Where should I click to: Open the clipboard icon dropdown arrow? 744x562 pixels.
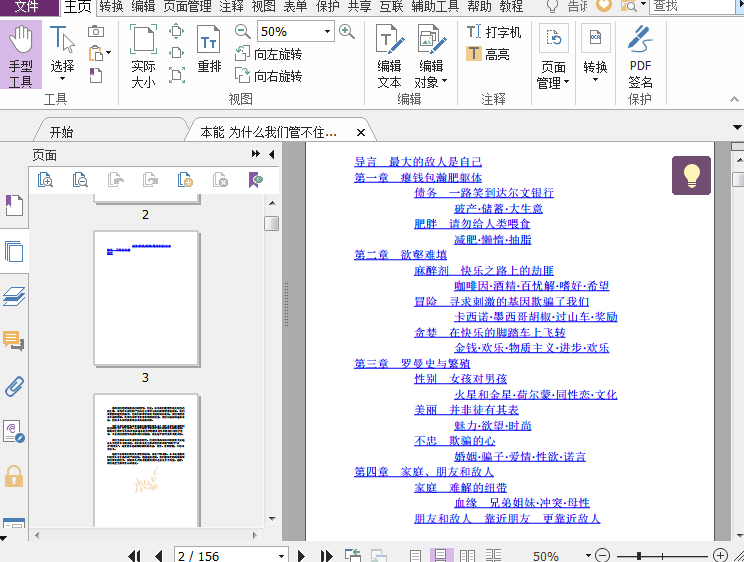click(109, 53)
